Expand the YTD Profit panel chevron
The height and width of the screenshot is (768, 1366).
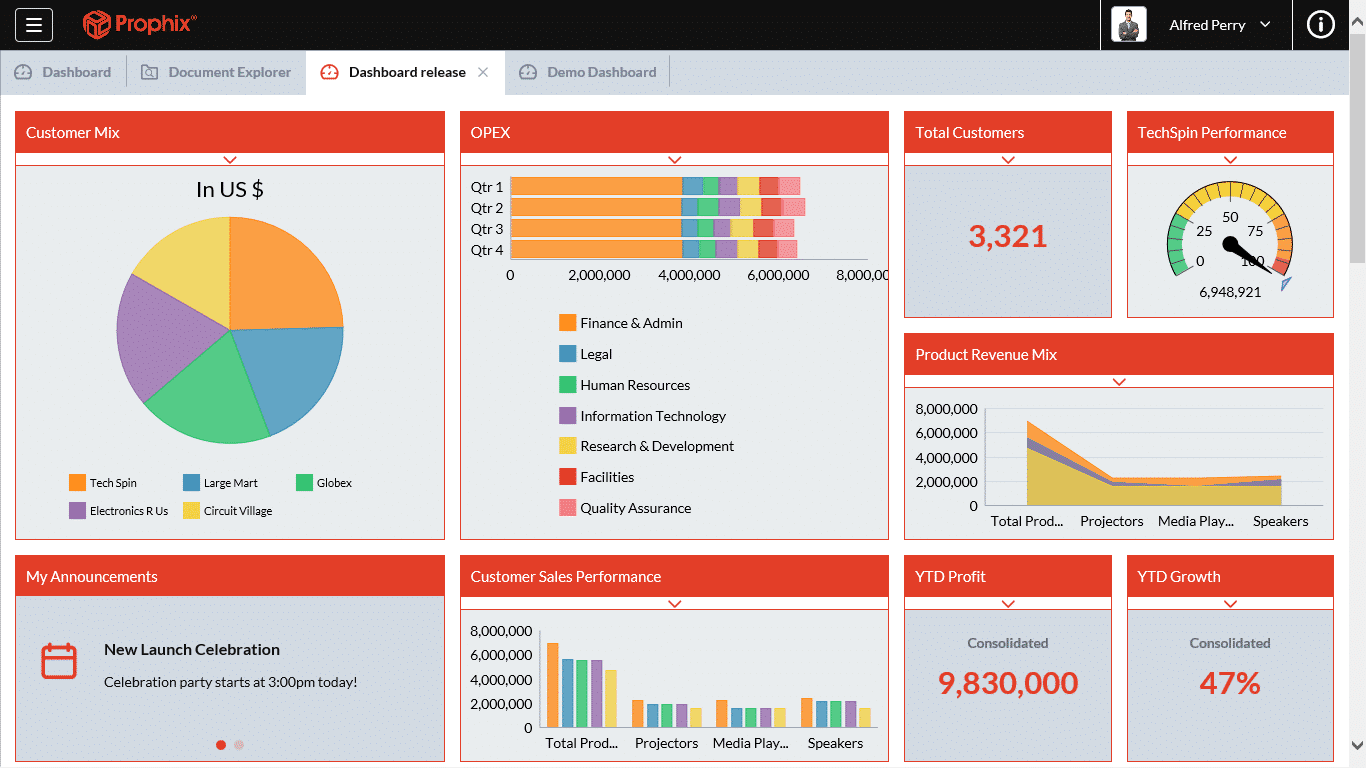click(x=1008, y=603)
